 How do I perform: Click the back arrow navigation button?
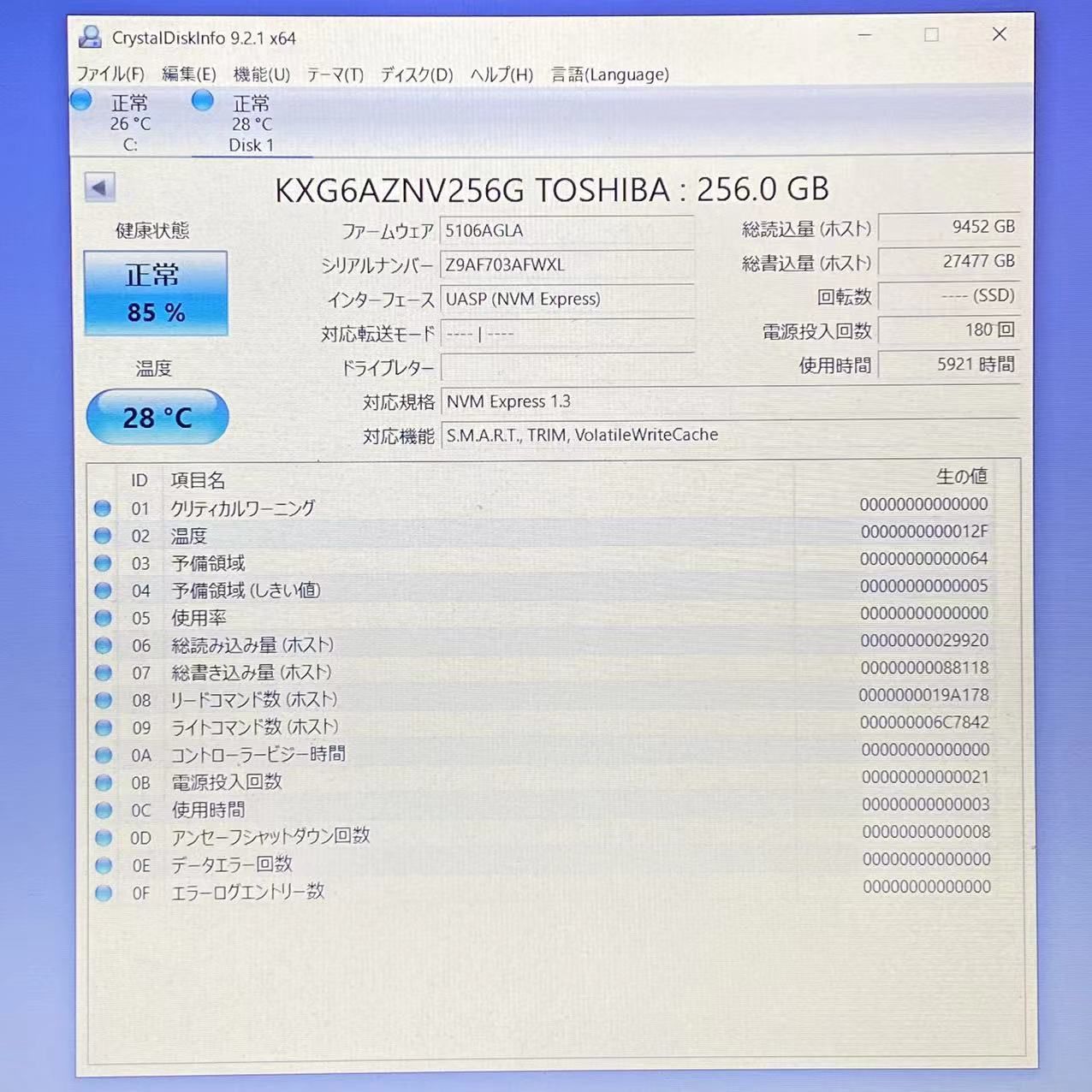pyautogui.click(x=99, y=186)
